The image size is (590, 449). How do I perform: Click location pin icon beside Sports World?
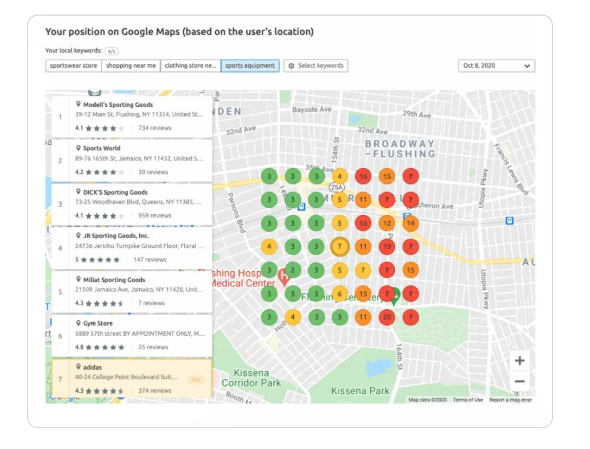click(78, 148)
